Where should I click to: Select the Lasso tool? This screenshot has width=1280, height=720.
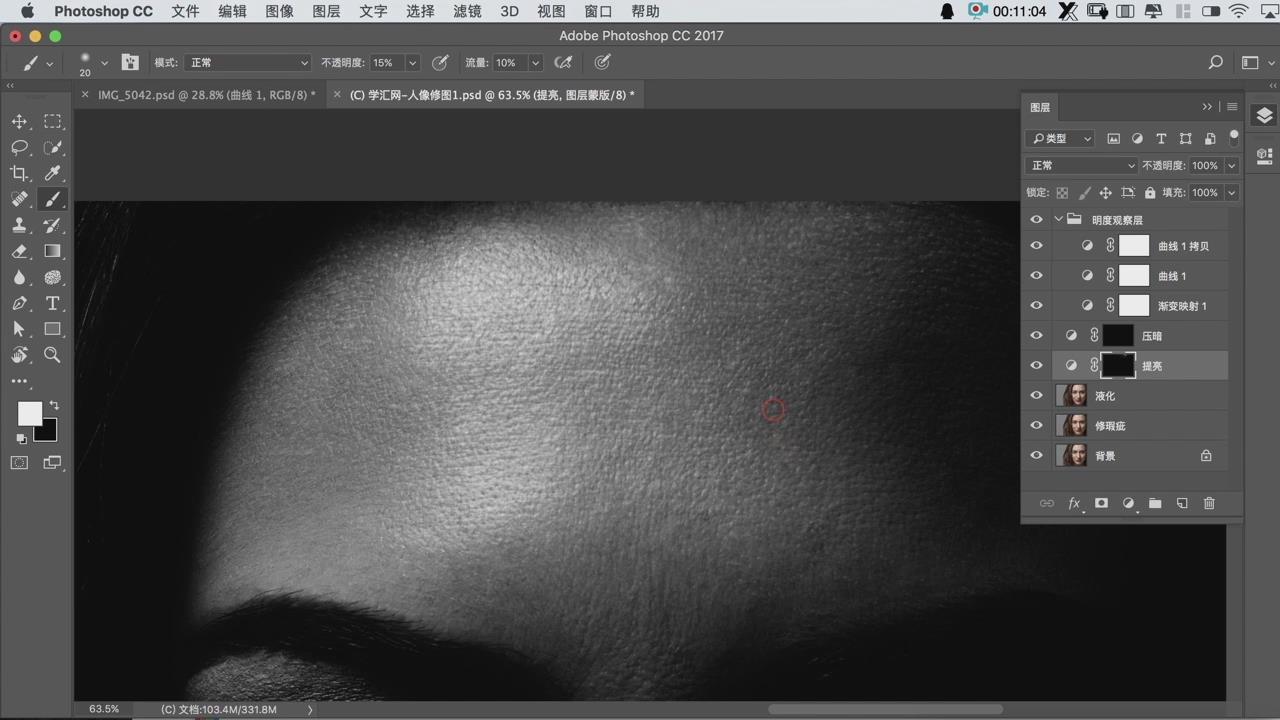click(19, 147)
